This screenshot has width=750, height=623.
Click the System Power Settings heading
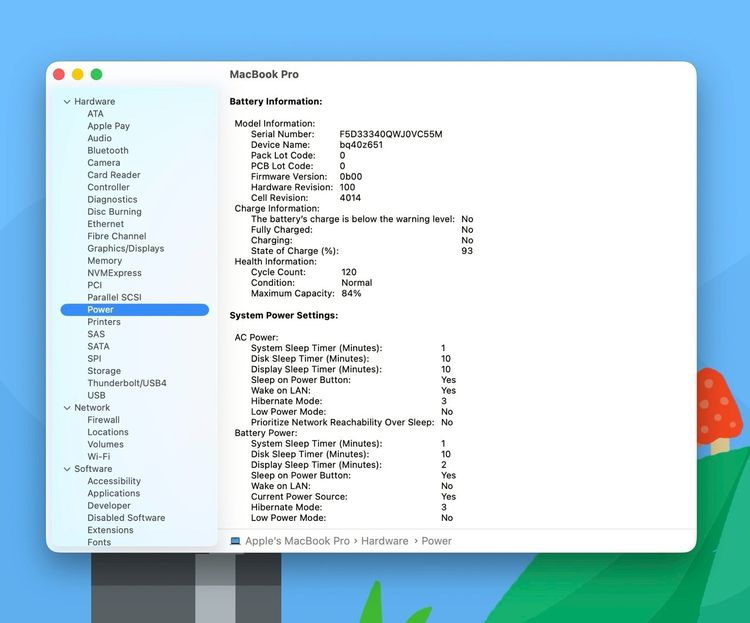[284, 315]
